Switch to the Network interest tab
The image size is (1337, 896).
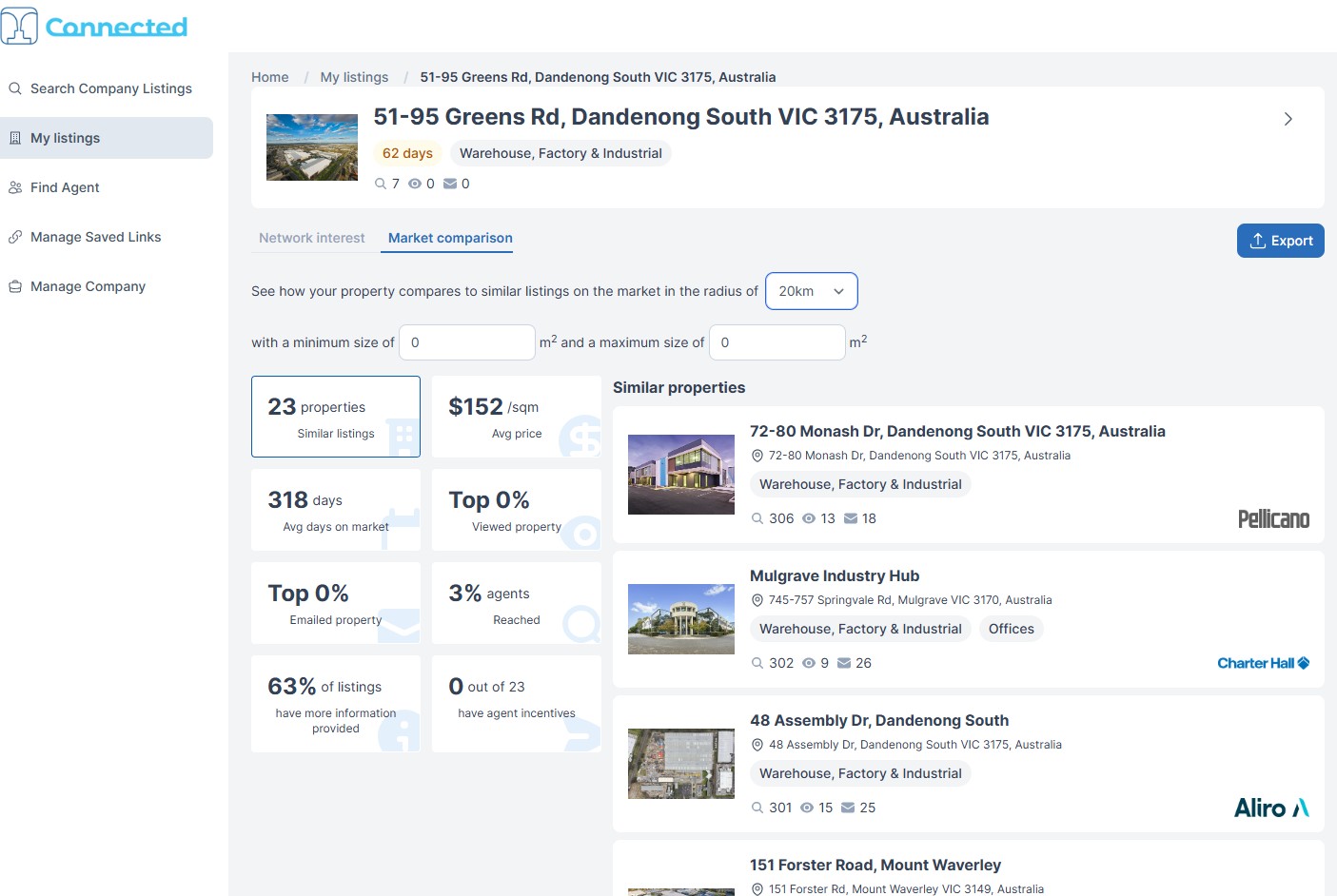coord(311,238)
